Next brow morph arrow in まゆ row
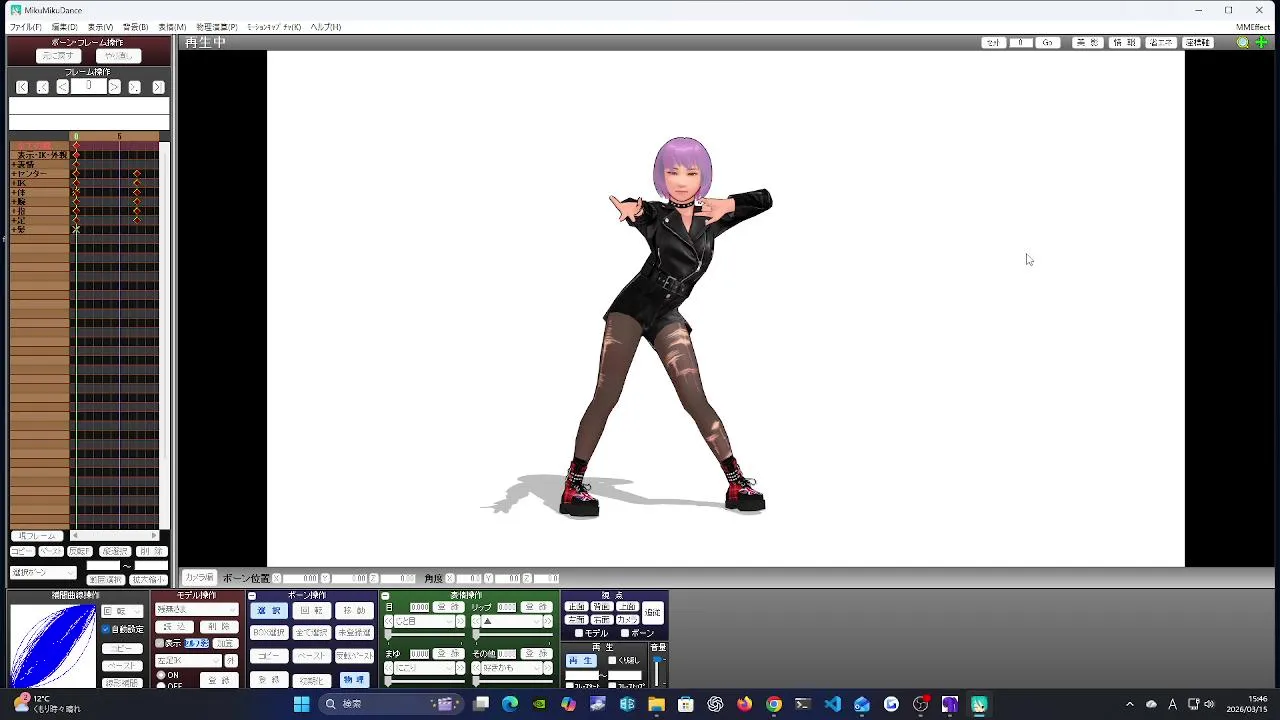 click(x=460, y=668)
